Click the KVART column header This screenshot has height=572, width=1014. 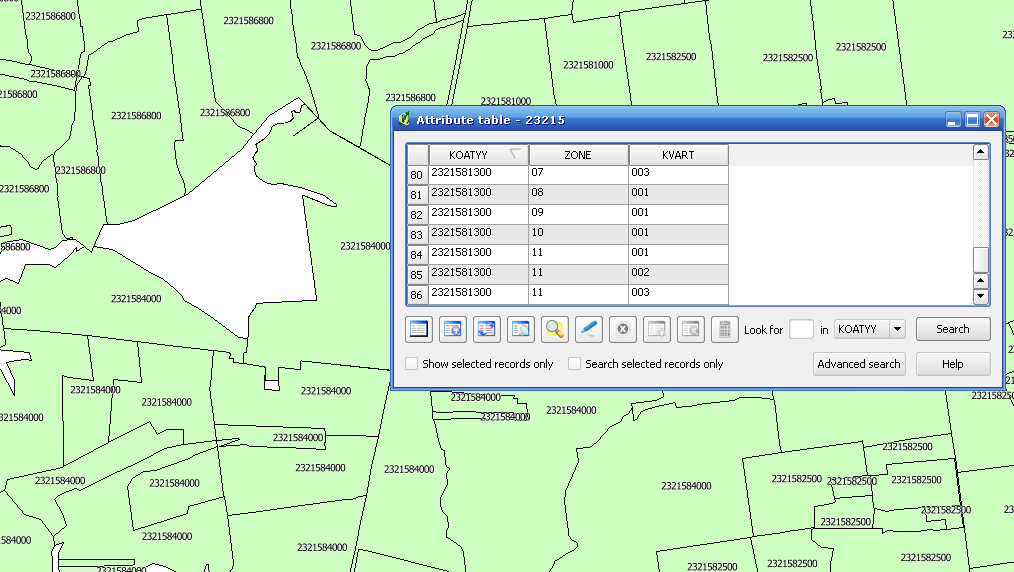(x=678, y=155)
